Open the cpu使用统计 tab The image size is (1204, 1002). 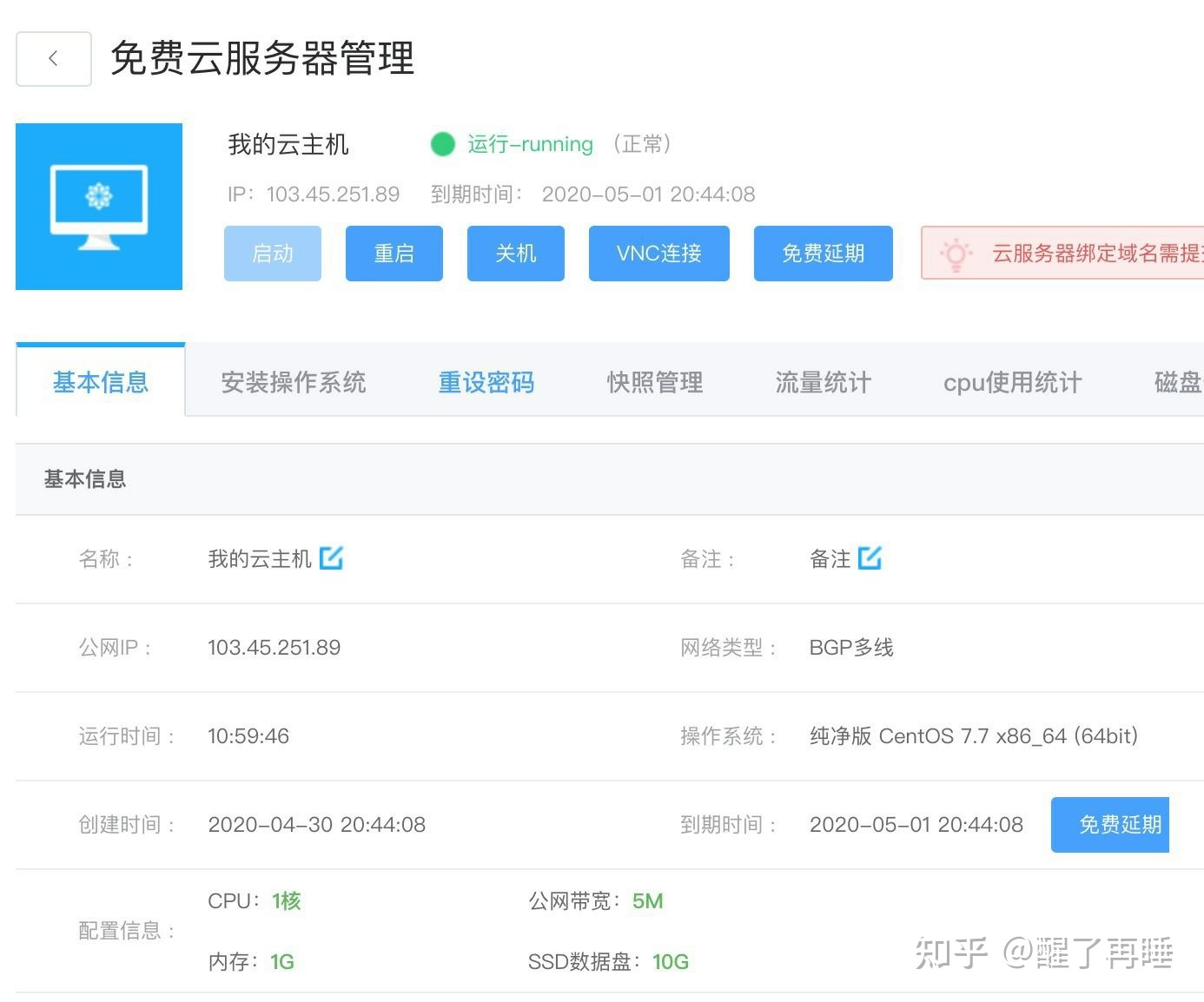click(x=1012, y=382)
